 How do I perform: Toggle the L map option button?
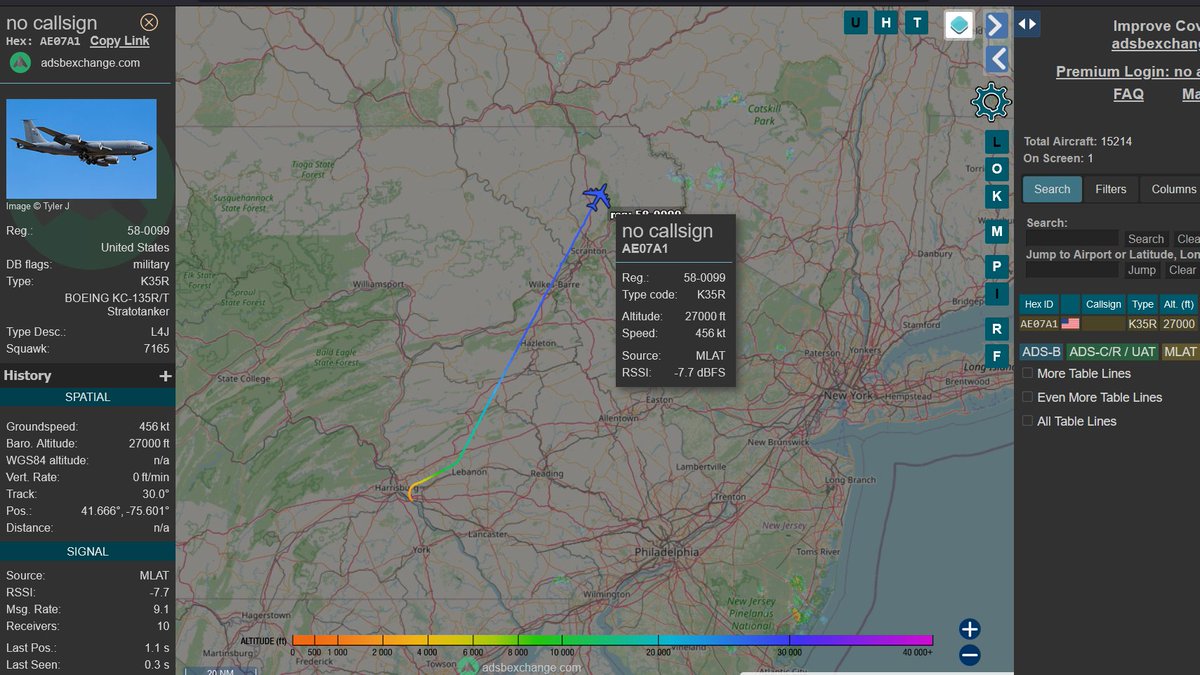click(997, 143)
